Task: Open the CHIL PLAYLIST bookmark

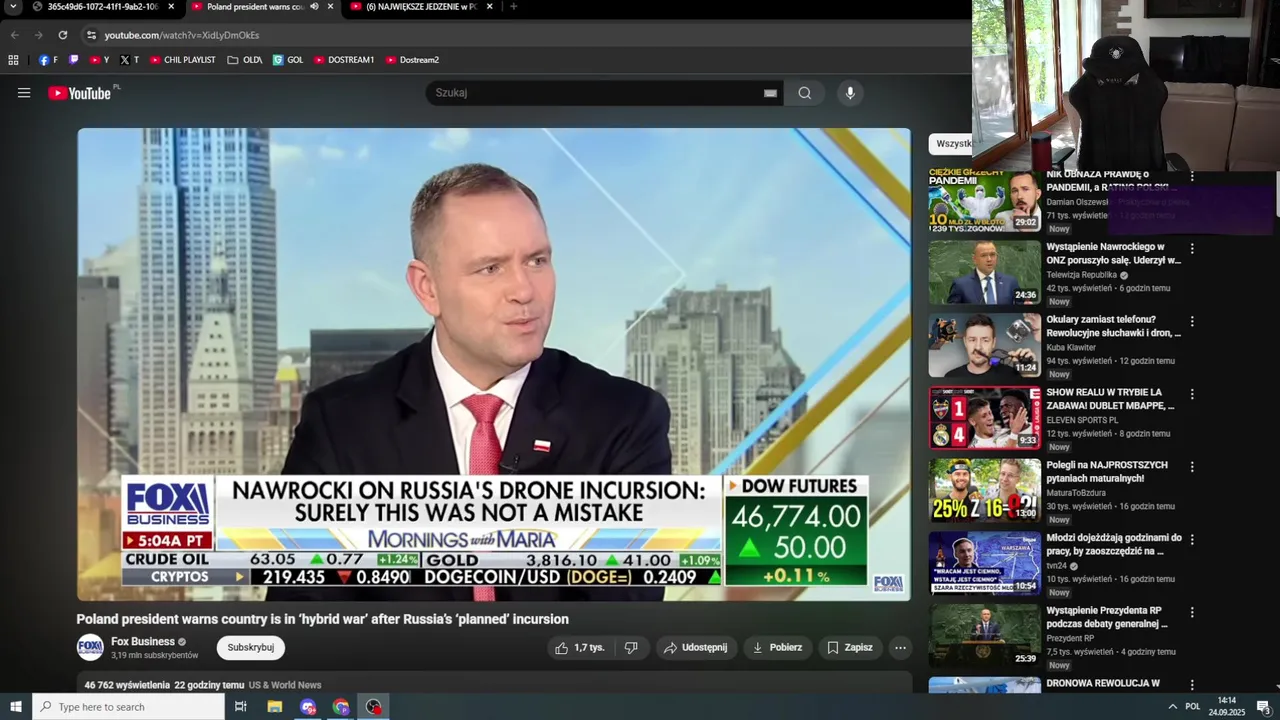Action: [183, 60]
